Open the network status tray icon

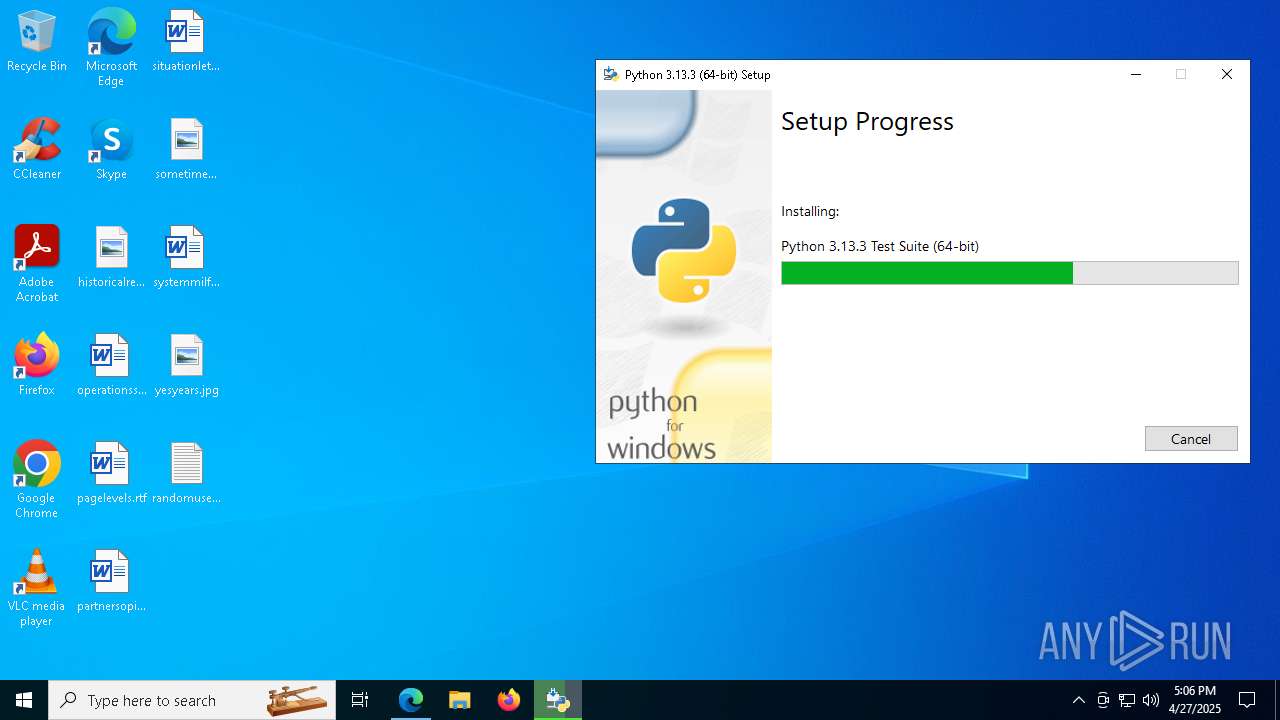click(x=1127, y=700)
